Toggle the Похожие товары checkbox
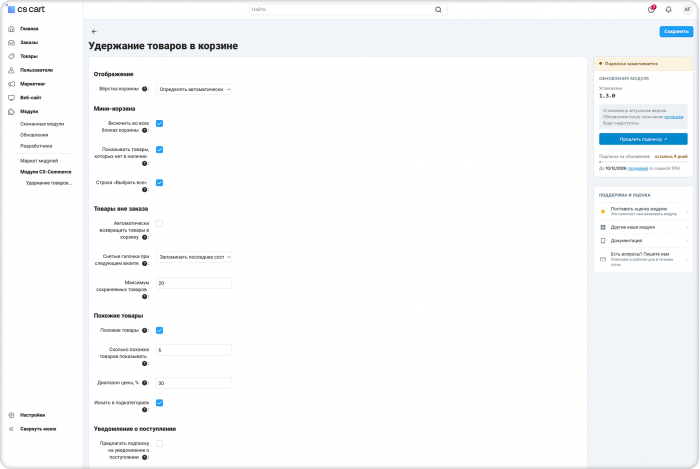This screenshot has height=469, width=700. coord(159,331)
